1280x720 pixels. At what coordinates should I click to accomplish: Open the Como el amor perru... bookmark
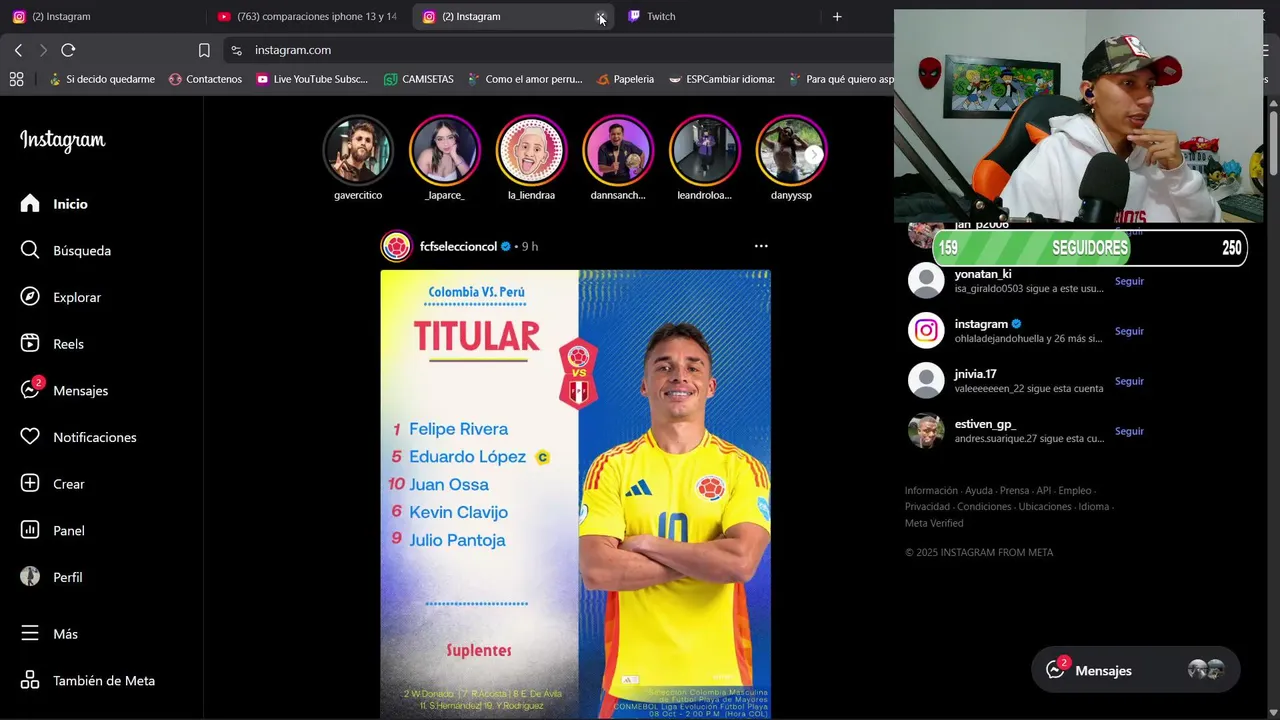coord(525,79)
